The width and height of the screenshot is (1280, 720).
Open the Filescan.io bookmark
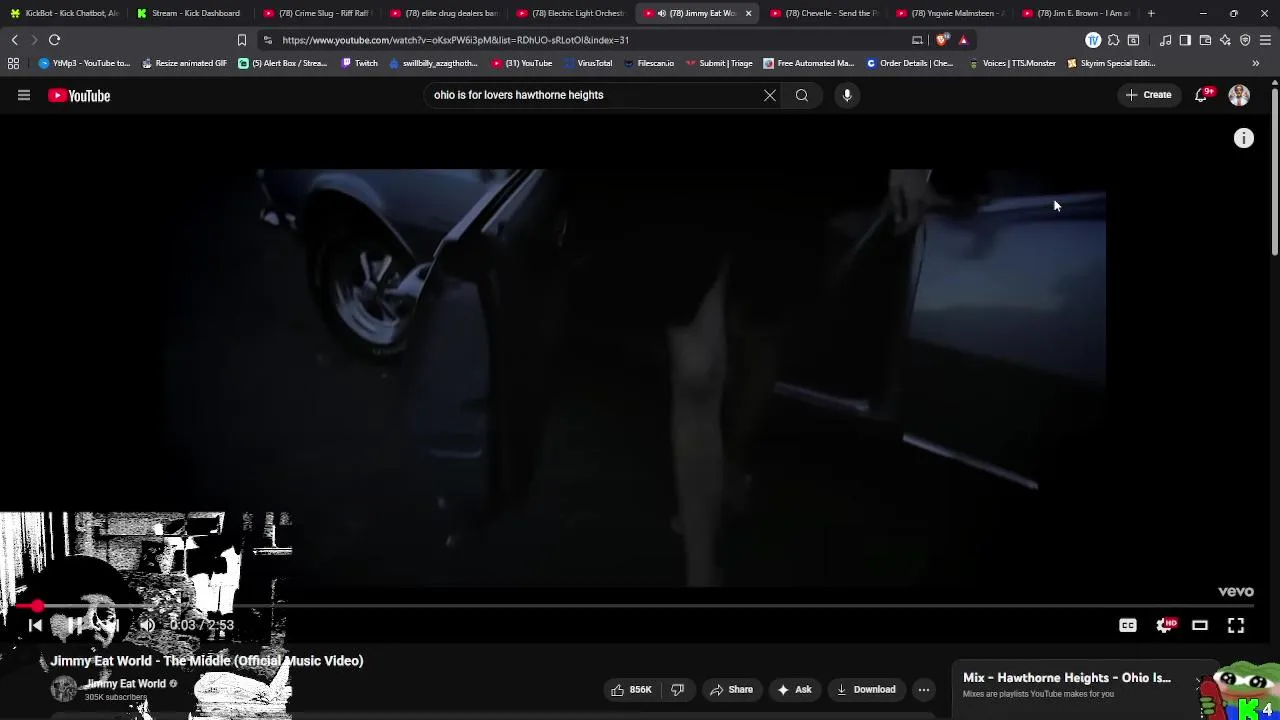coord(648,63)
